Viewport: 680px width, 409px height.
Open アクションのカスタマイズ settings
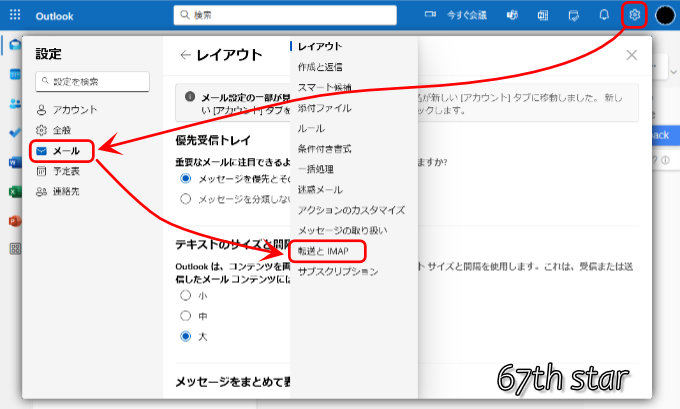tap(351, 210)
